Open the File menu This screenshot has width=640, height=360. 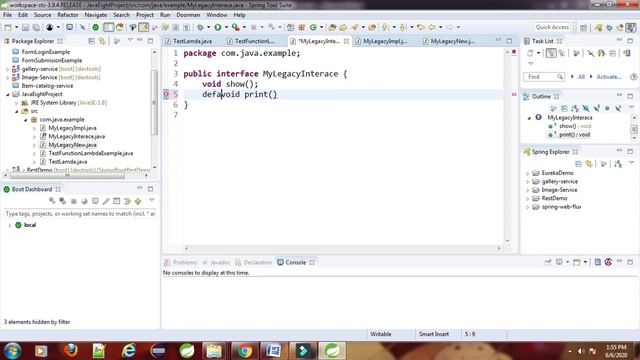(x=7, y=15)
